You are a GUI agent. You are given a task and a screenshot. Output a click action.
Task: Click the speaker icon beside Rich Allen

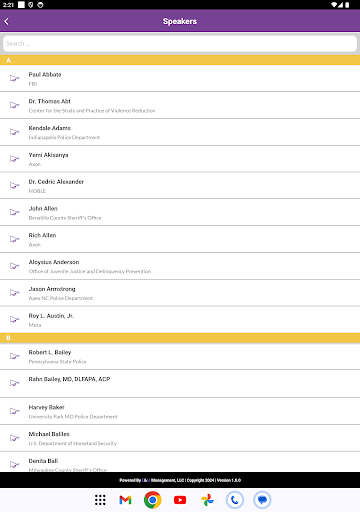pyautogui.click(x=14, y=239)
